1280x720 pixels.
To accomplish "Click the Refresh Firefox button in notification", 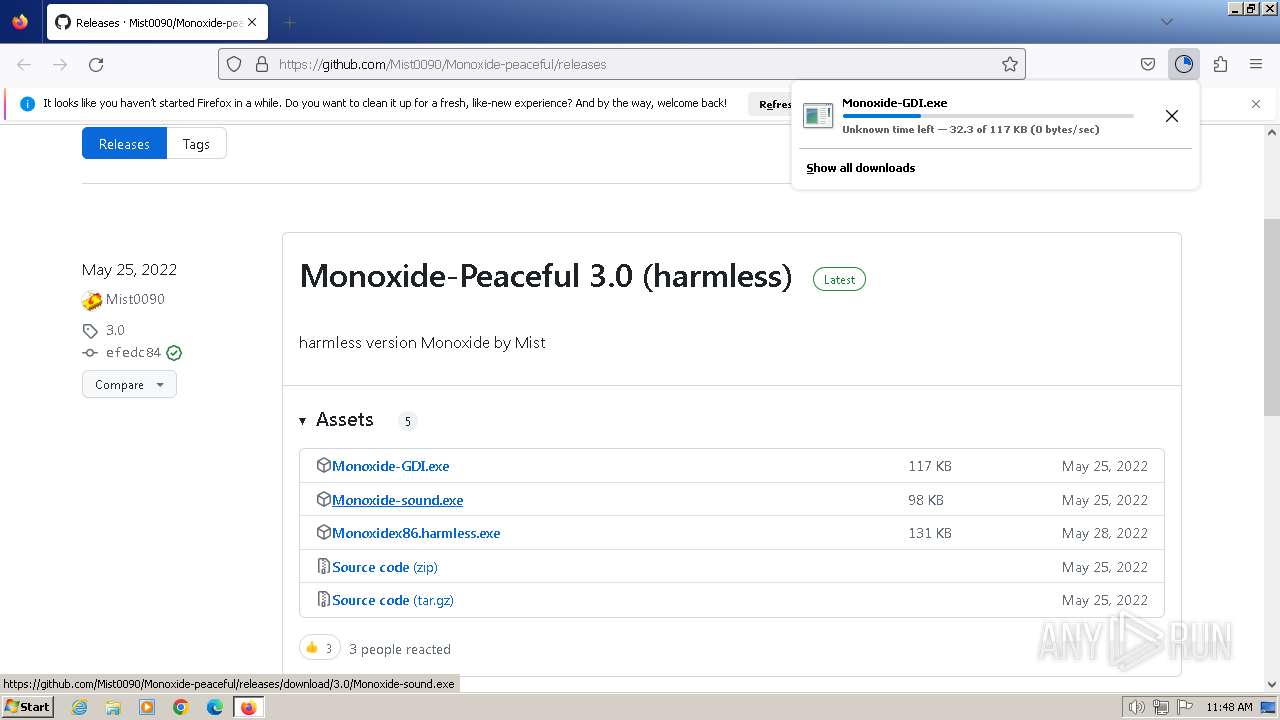I will point(771,104).
